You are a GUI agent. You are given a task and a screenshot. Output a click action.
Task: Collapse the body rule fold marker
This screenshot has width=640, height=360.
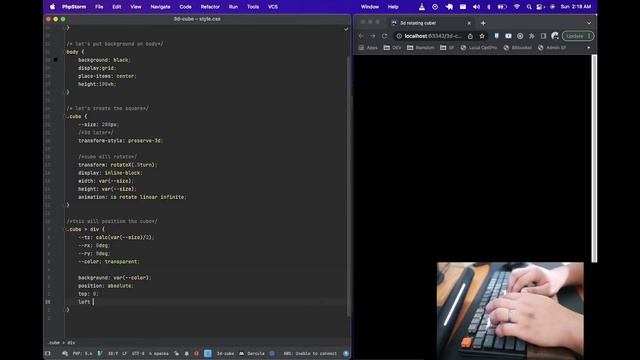click(64, 52)
